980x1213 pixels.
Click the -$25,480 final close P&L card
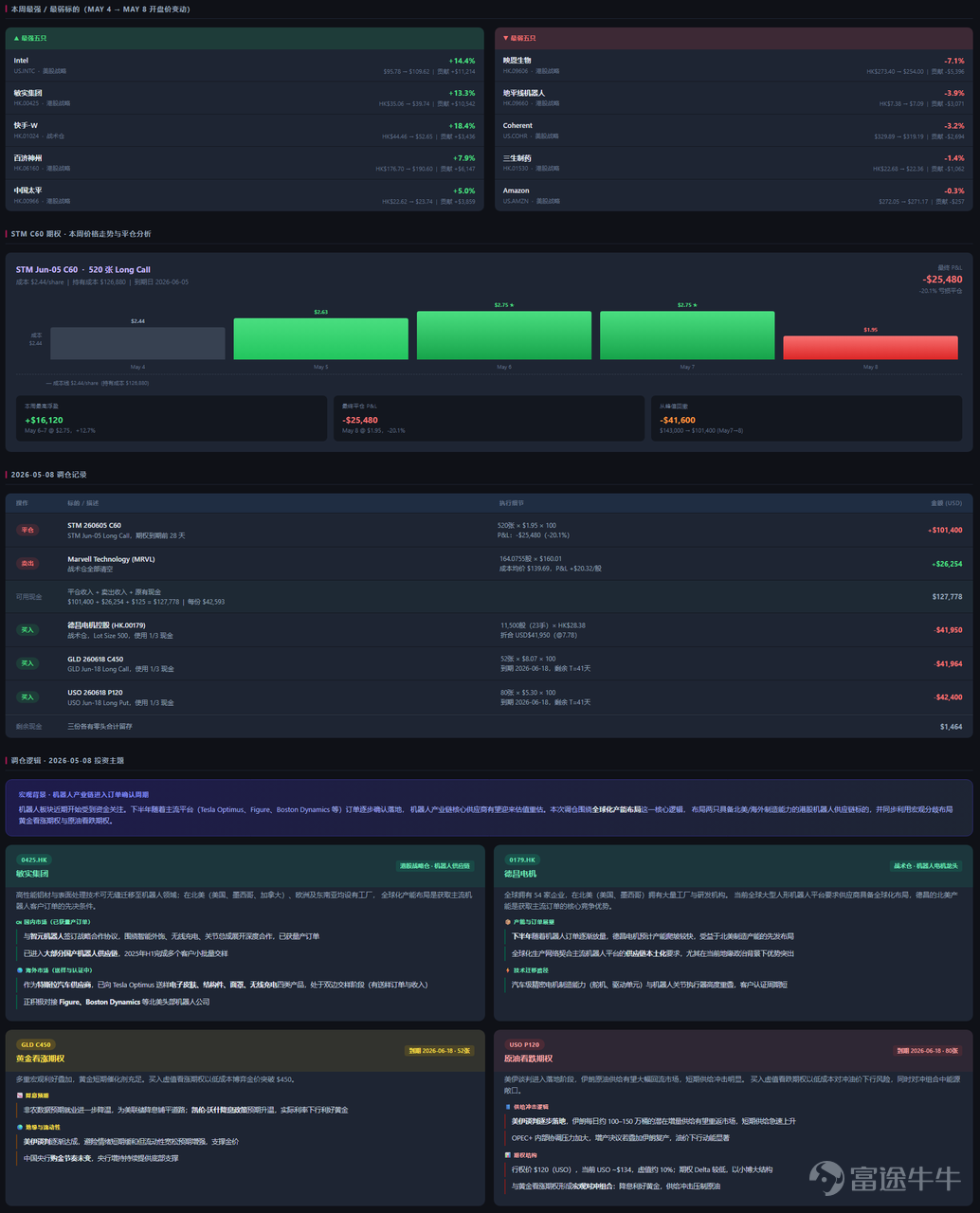point(489,418)
